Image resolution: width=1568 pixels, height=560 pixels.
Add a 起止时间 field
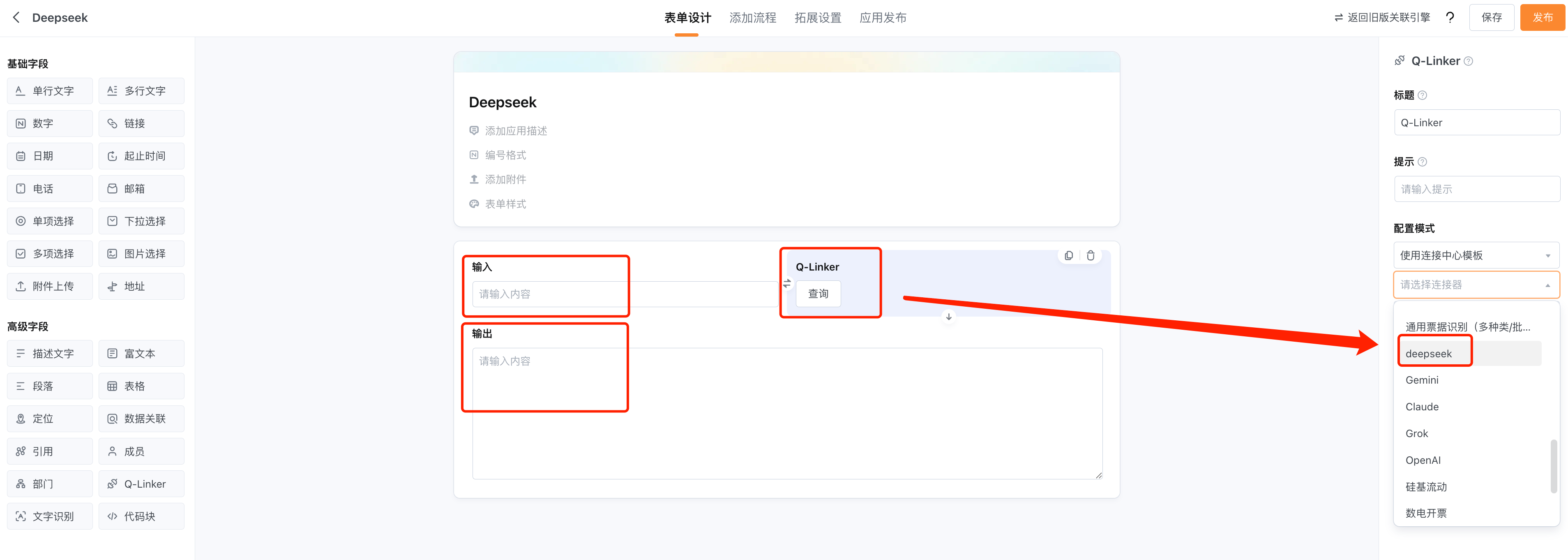tap(141, 156)
